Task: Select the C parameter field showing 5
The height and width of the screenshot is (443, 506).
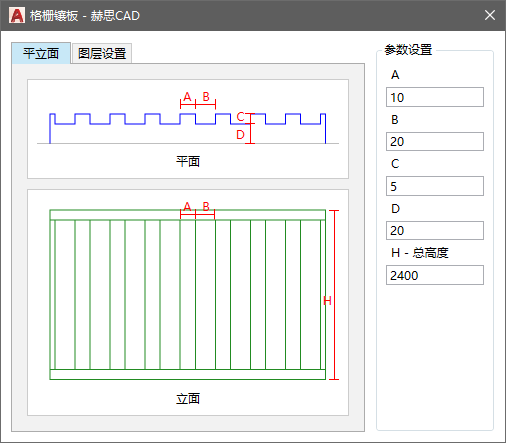Action: click(435, 186)
